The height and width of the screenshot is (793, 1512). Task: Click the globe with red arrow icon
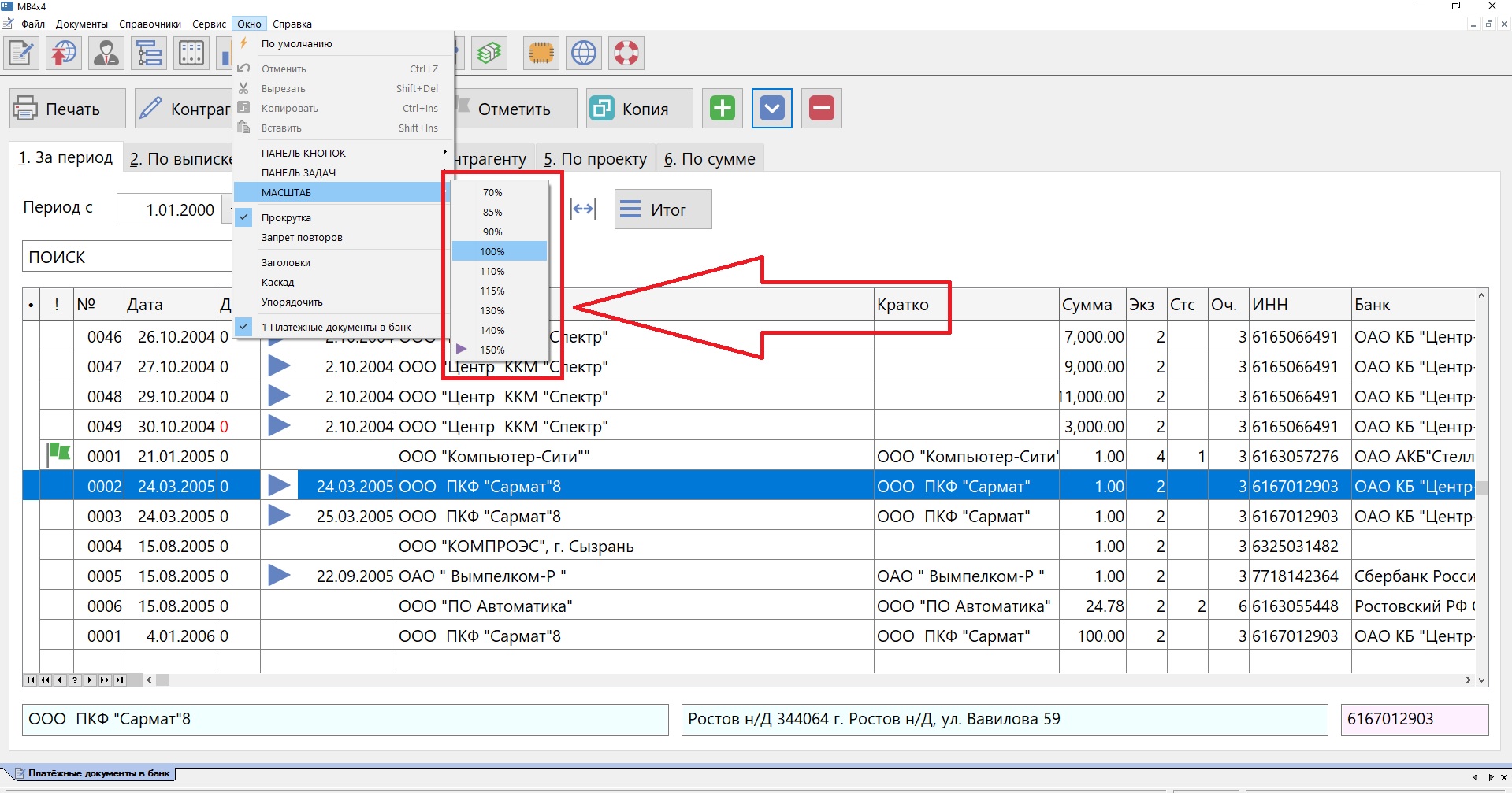coord(64,54)
